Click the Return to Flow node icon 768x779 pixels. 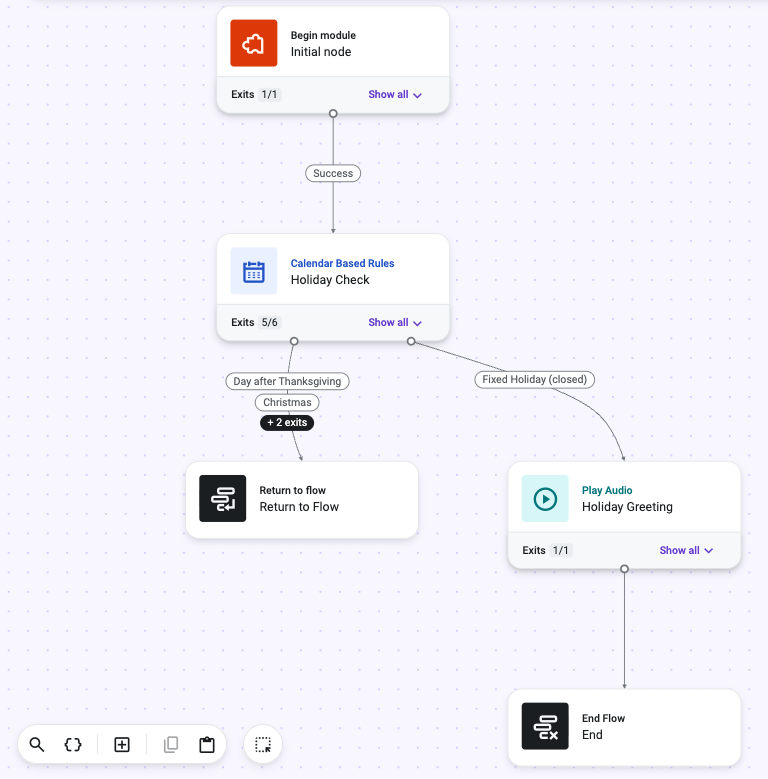point(223,498)
